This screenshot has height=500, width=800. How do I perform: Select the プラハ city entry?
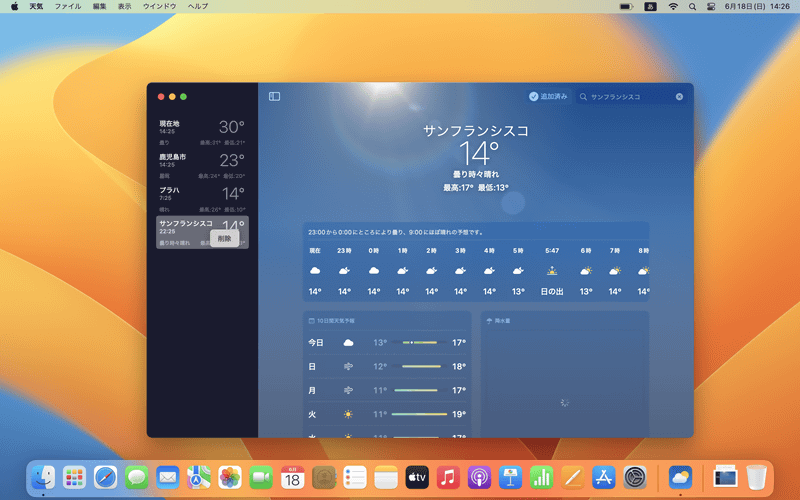[202, 199]
